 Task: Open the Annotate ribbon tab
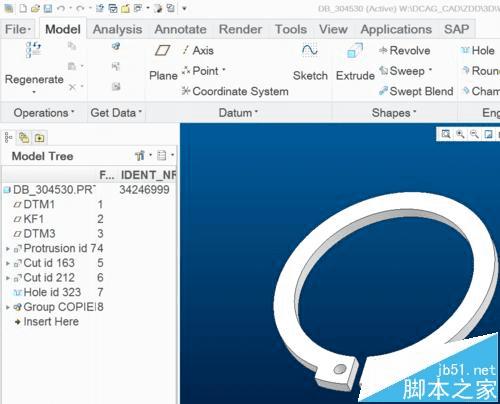(x=180, y=29)
